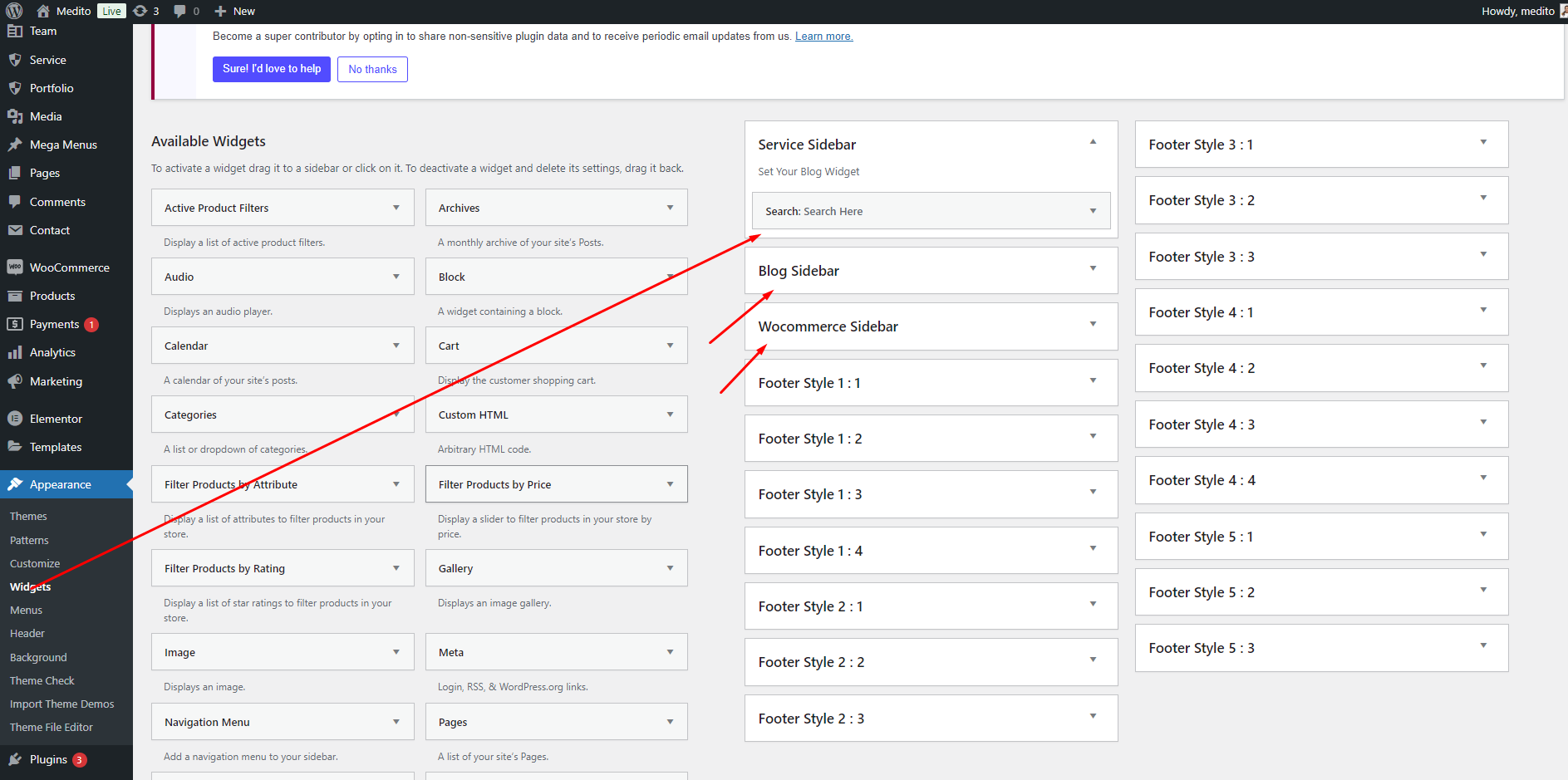Expand the Footer Style 3 : 1 area
Viewport: 1568px width, 780px height.
click(x=1483, y=142)
